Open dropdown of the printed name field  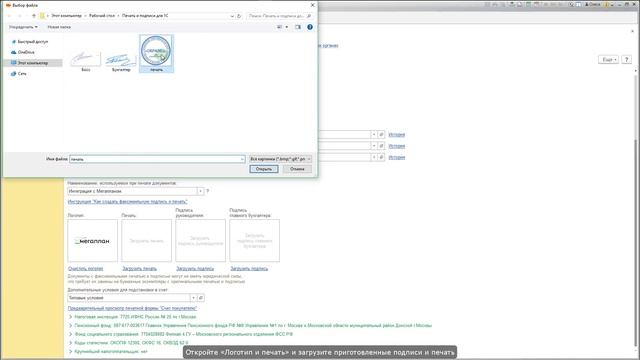pos(200,191)
